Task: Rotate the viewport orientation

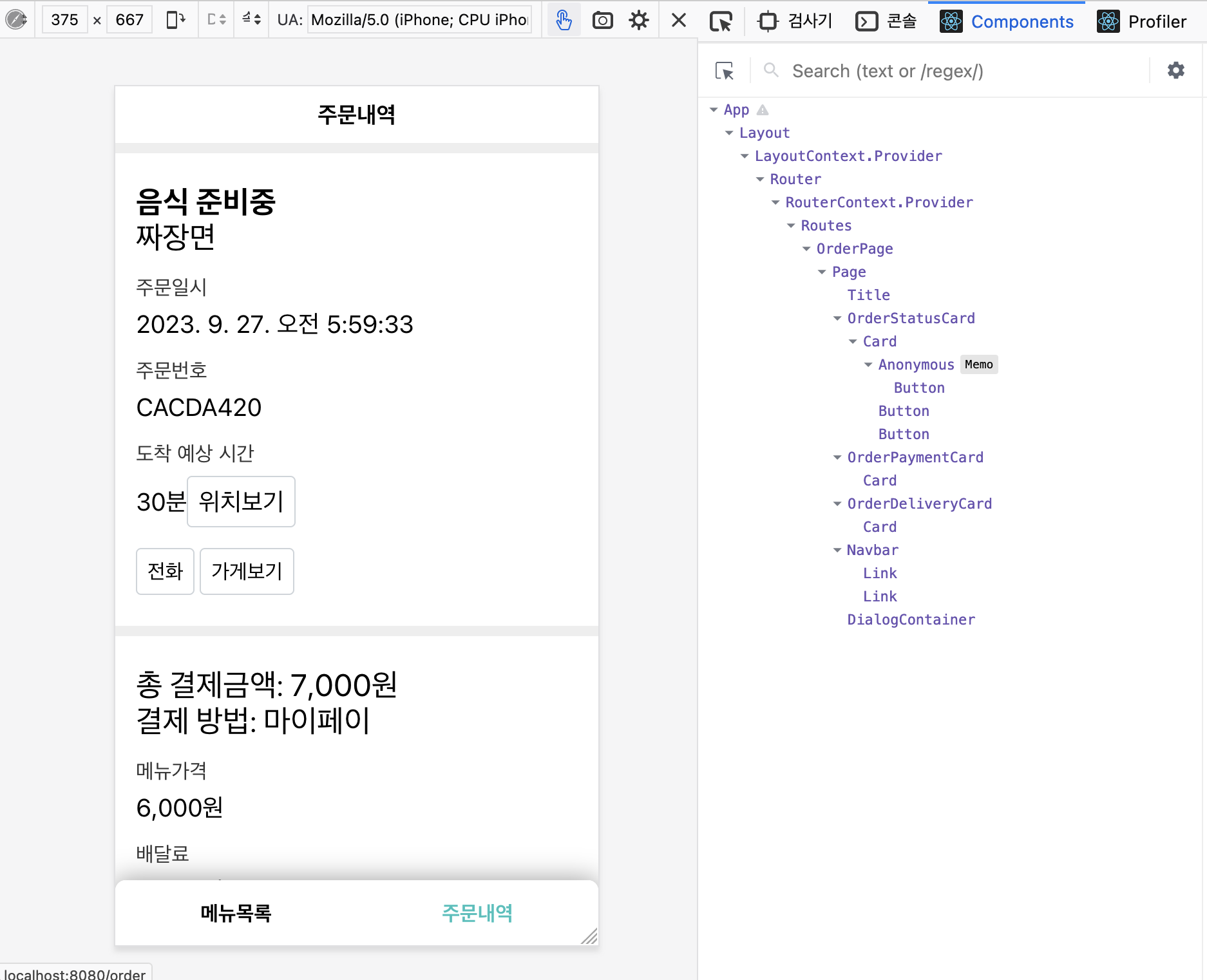Action: (175, 19)
